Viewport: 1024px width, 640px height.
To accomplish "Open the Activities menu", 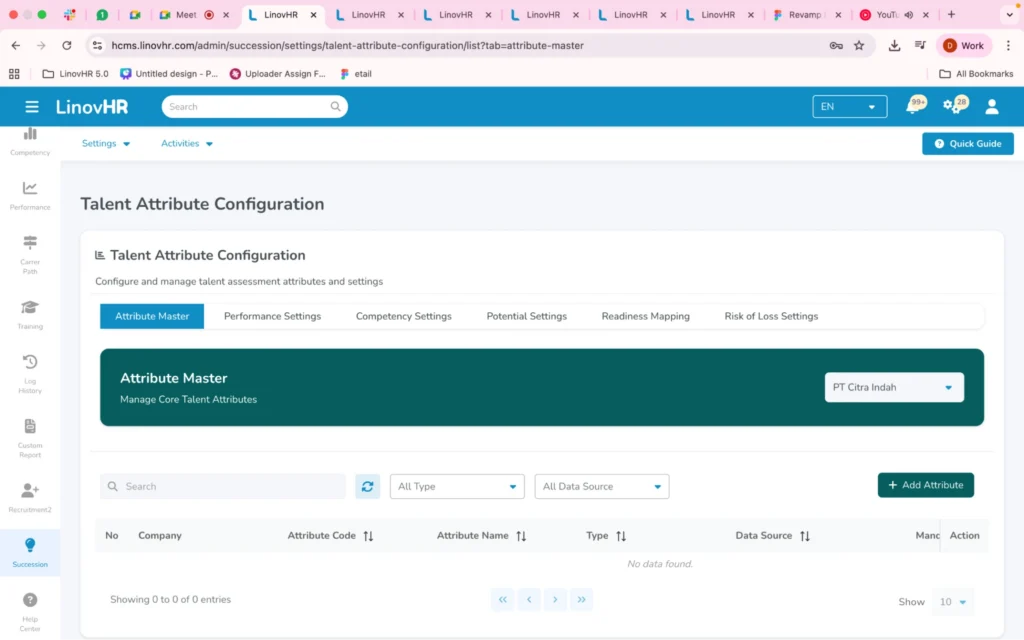I will tap(186, 143).
